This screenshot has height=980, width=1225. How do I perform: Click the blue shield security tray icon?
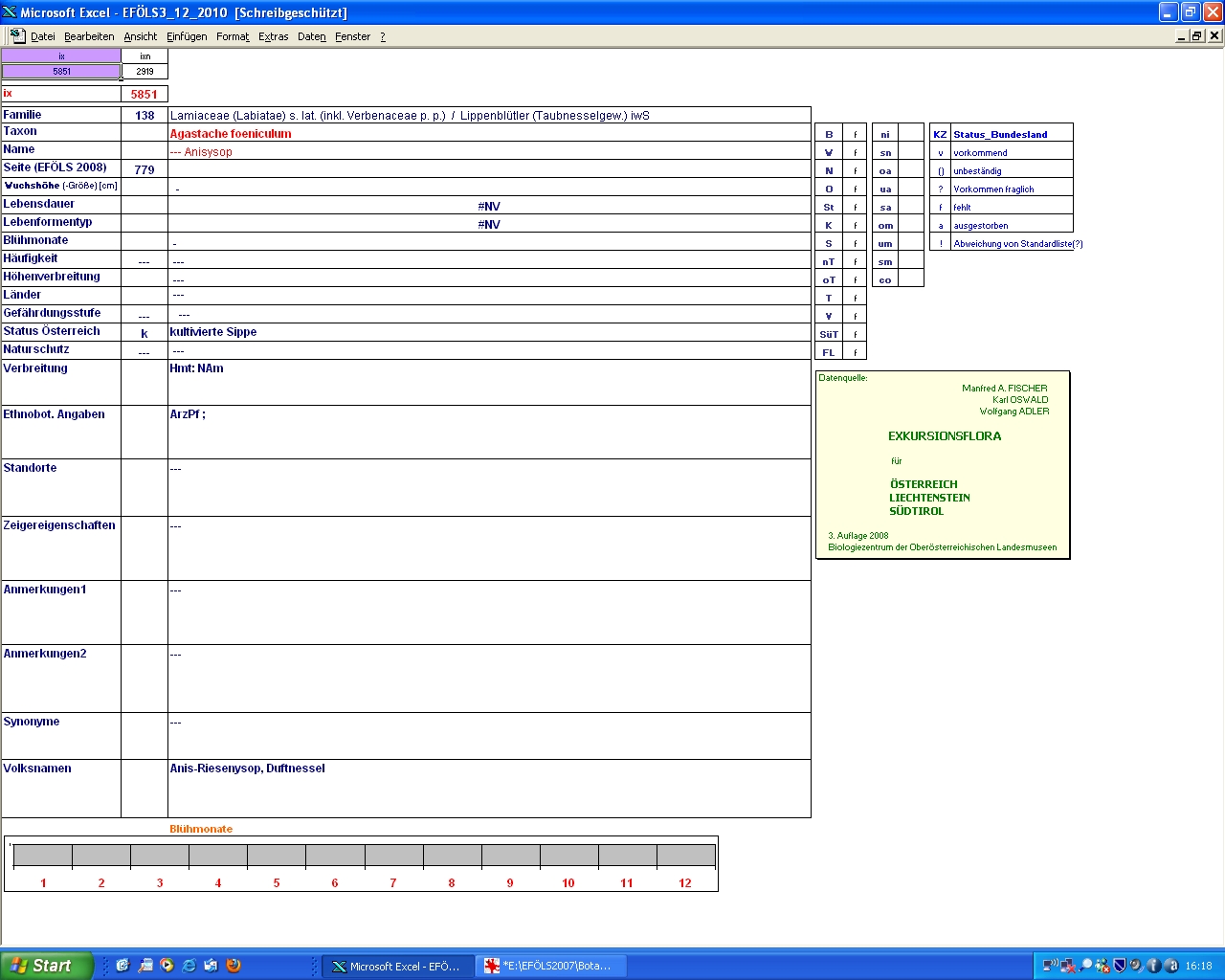point(1119,966)
